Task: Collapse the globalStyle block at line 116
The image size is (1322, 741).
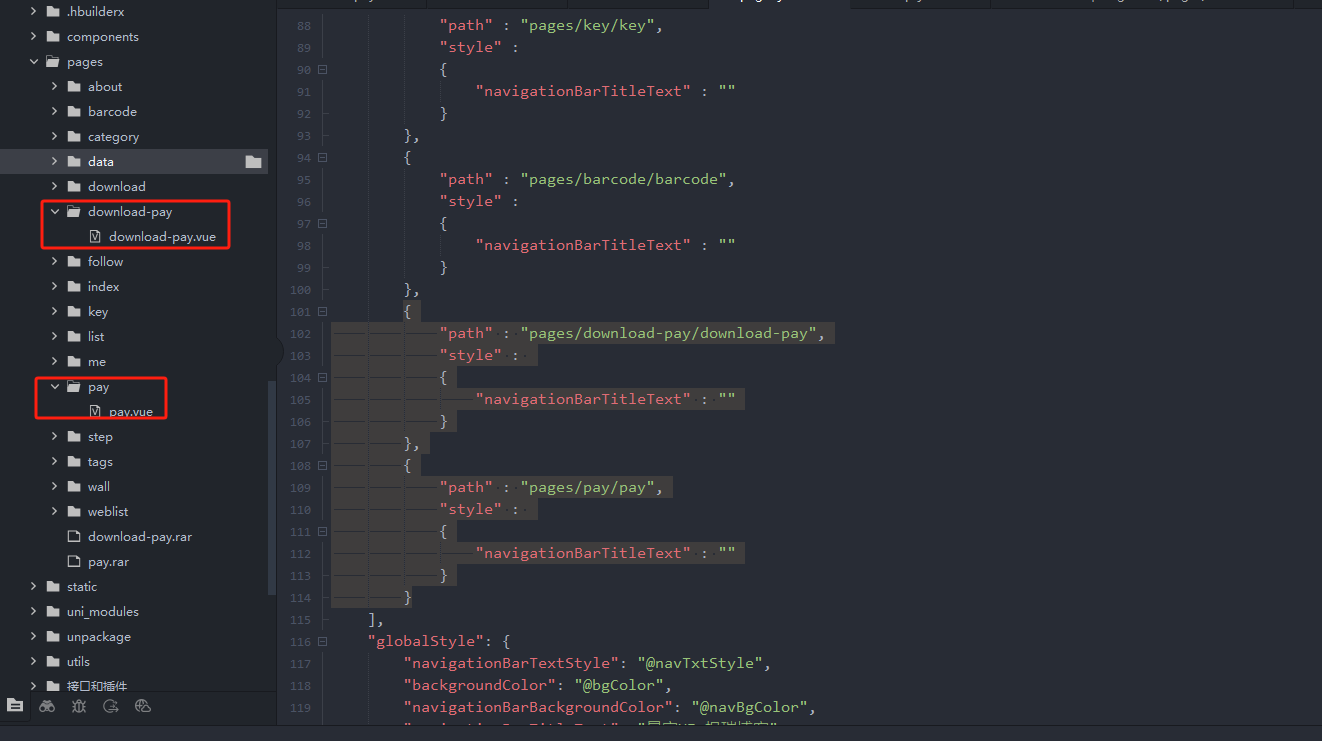Action: pyautogui.click(x=322, y=641)
